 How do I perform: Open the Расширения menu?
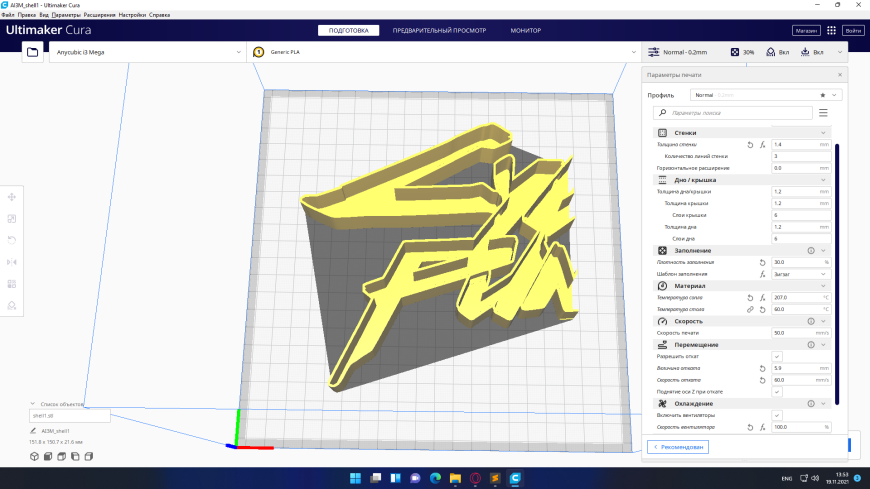(99, 15)
